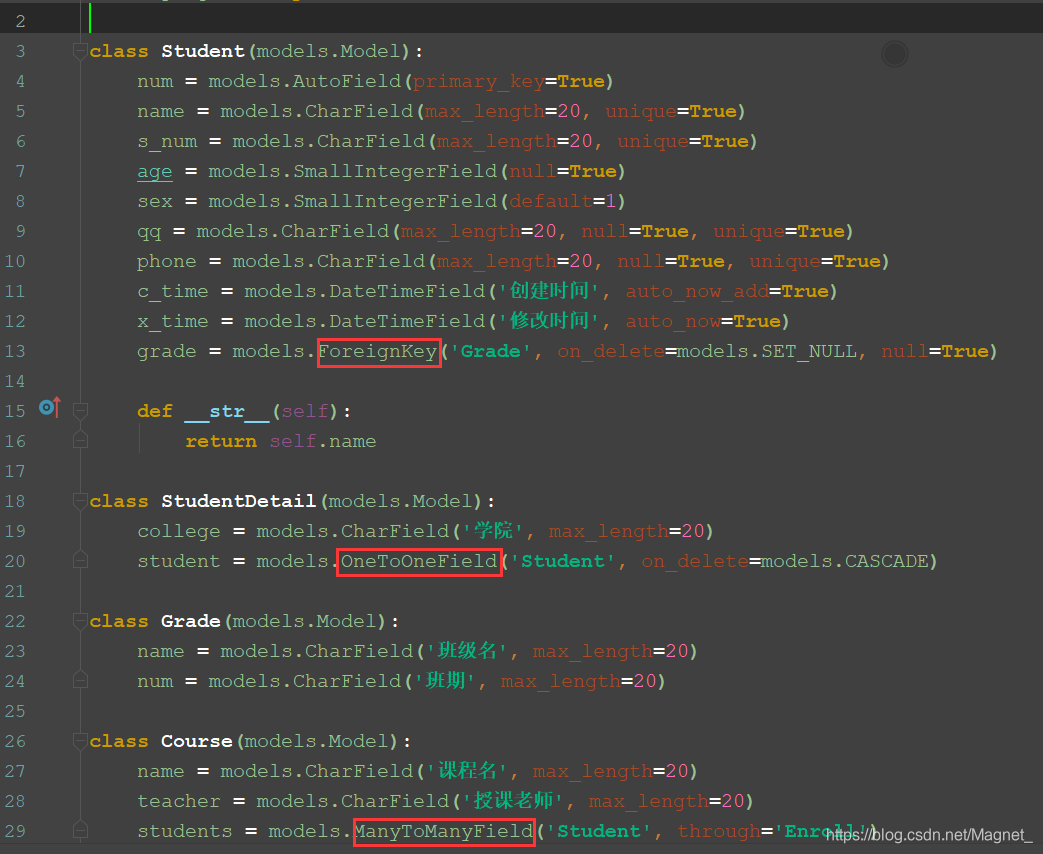Click the sex variable name

(154, 202)
